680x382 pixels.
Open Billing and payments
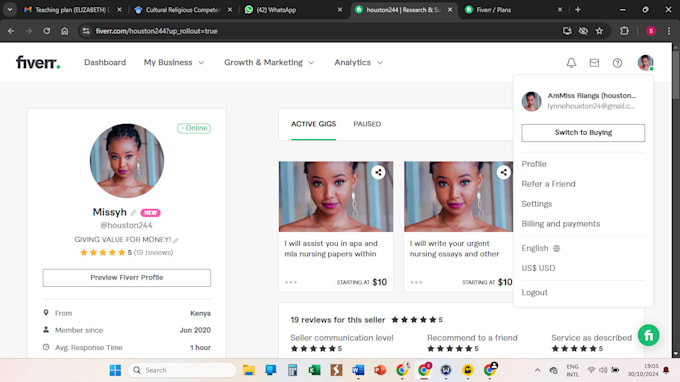point(561,224)
